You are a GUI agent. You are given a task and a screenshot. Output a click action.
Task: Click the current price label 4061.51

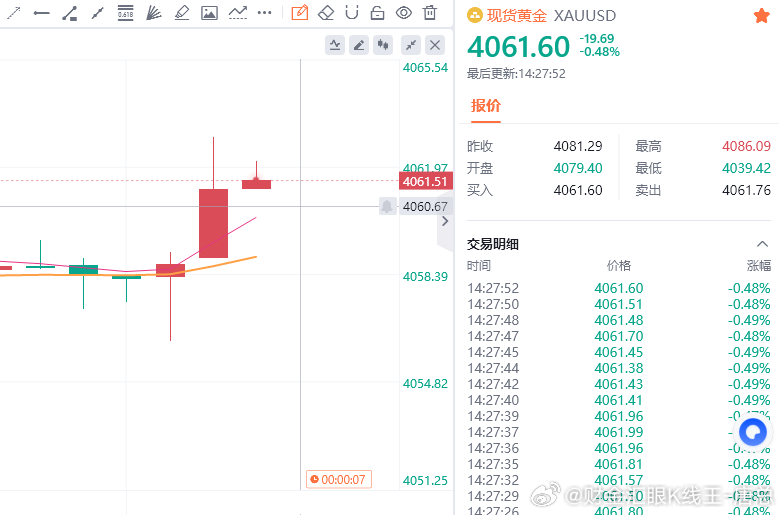425,181
